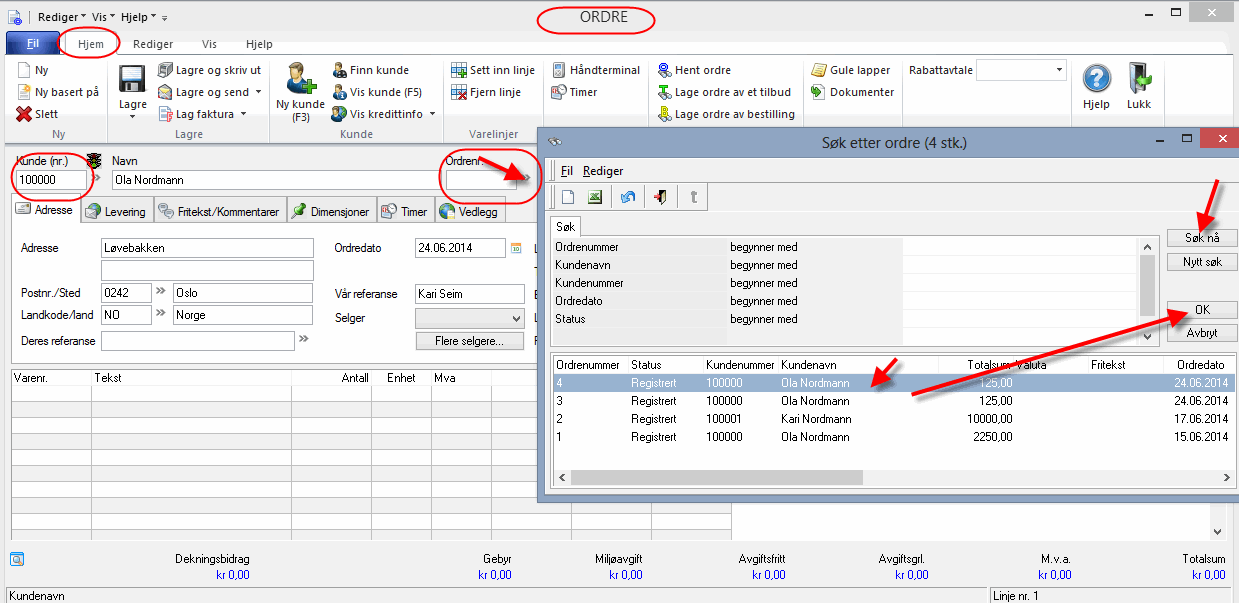
Task: Click the Lukk exit door icon
Action: [1139, 80]
